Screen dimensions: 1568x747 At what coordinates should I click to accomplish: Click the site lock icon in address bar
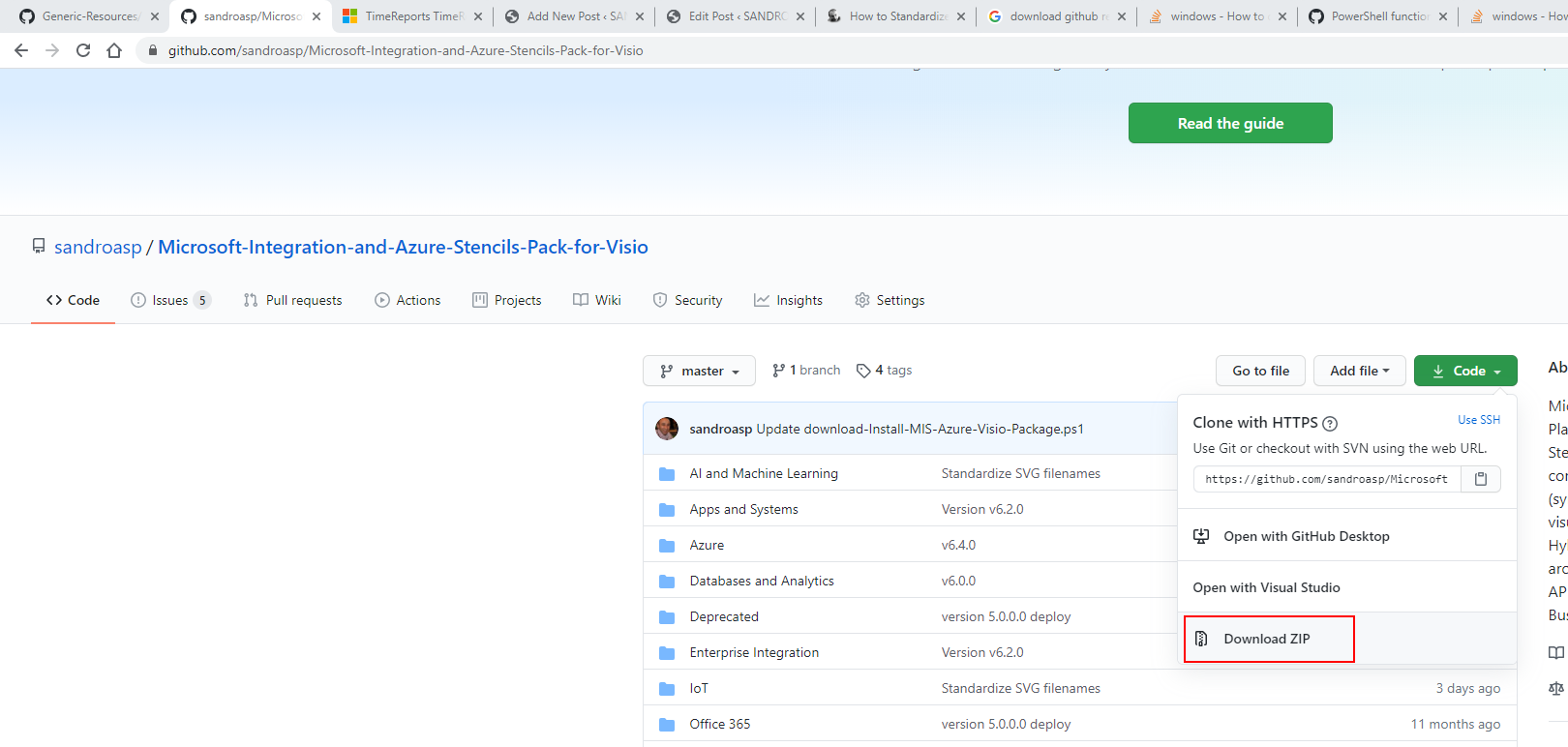[x=153, y=50]
